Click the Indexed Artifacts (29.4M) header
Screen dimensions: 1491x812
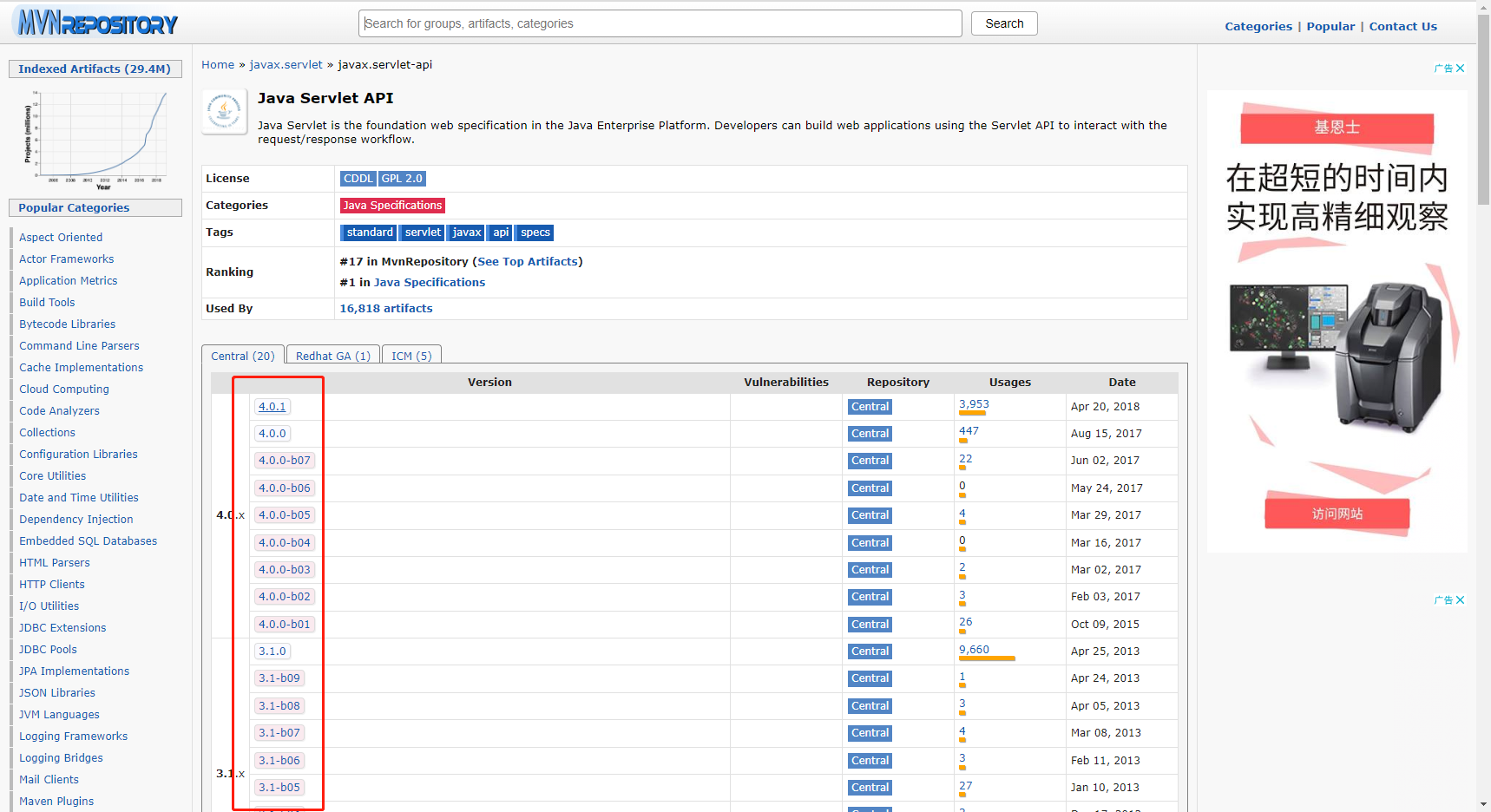[95, 69]
